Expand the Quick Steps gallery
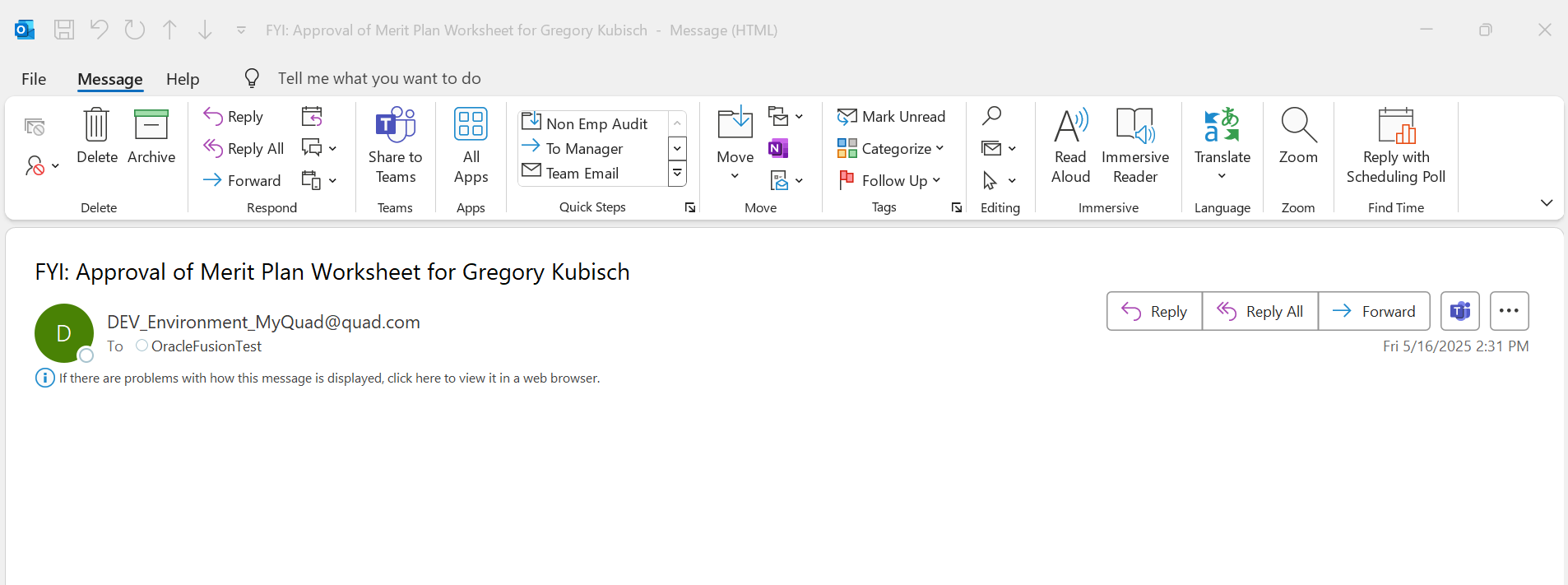This screenshot has width=1568, height=585. click(x=677, y=174)
